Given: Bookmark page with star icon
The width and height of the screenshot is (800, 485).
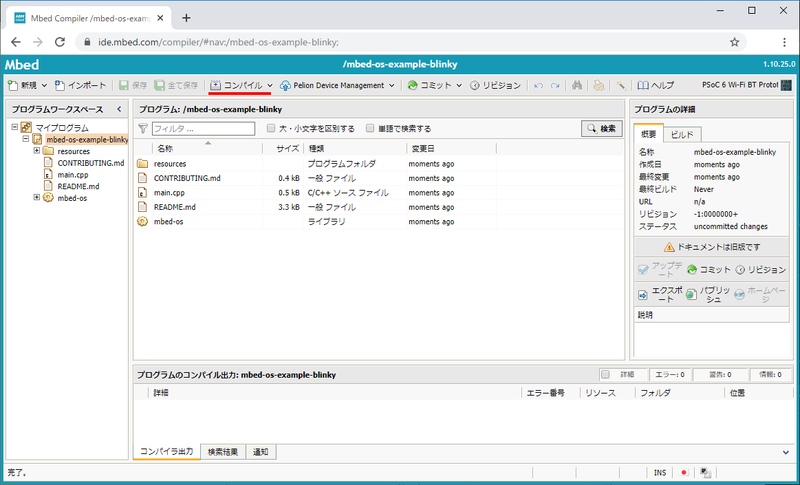Looking at the screenshot, I should 734,42.
